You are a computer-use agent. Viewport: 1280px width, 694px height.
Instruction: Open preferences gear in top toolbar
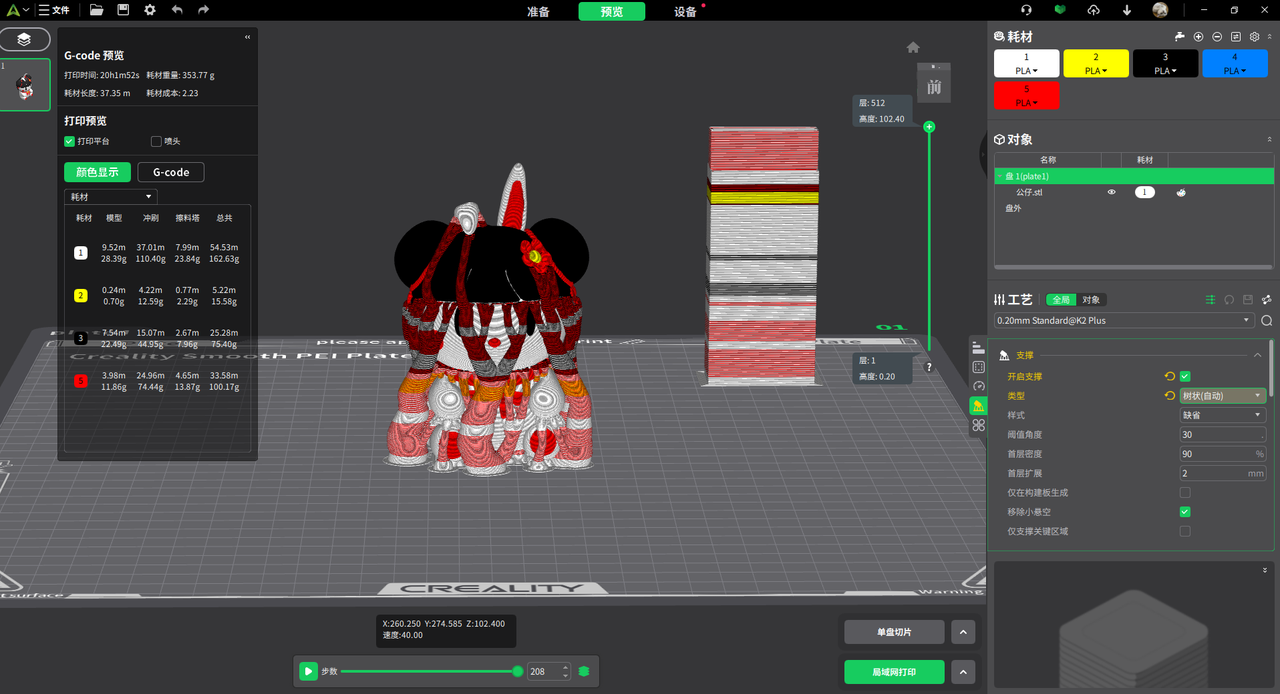click(x=150, y=10)
